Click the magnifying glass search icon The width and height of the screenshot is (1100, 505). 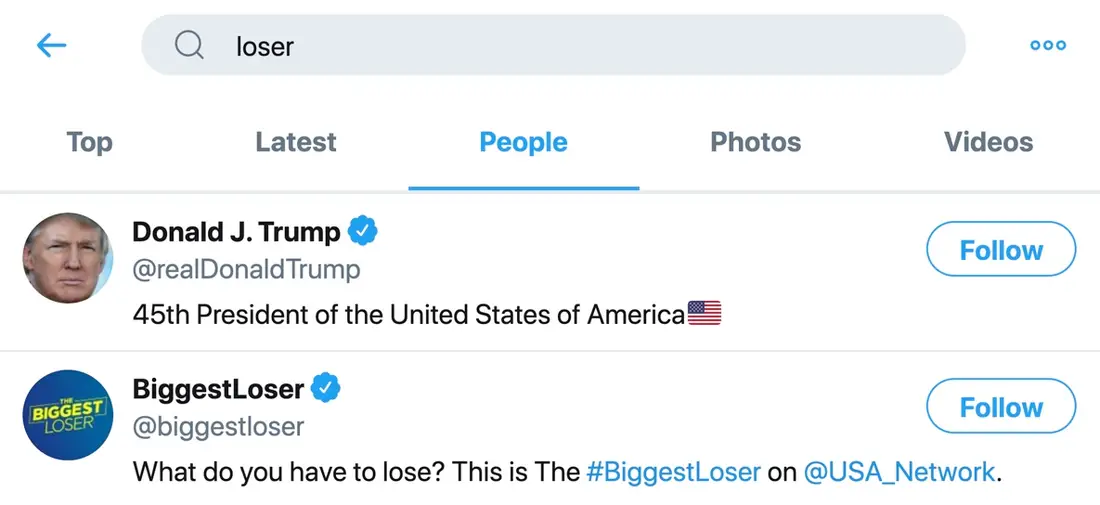[x=189, y=45]
